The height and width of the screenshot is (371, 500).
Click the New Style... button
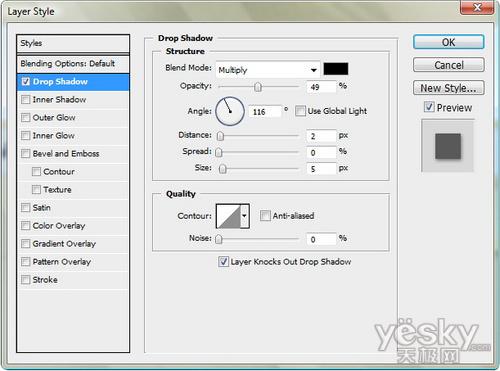point(449,88)
